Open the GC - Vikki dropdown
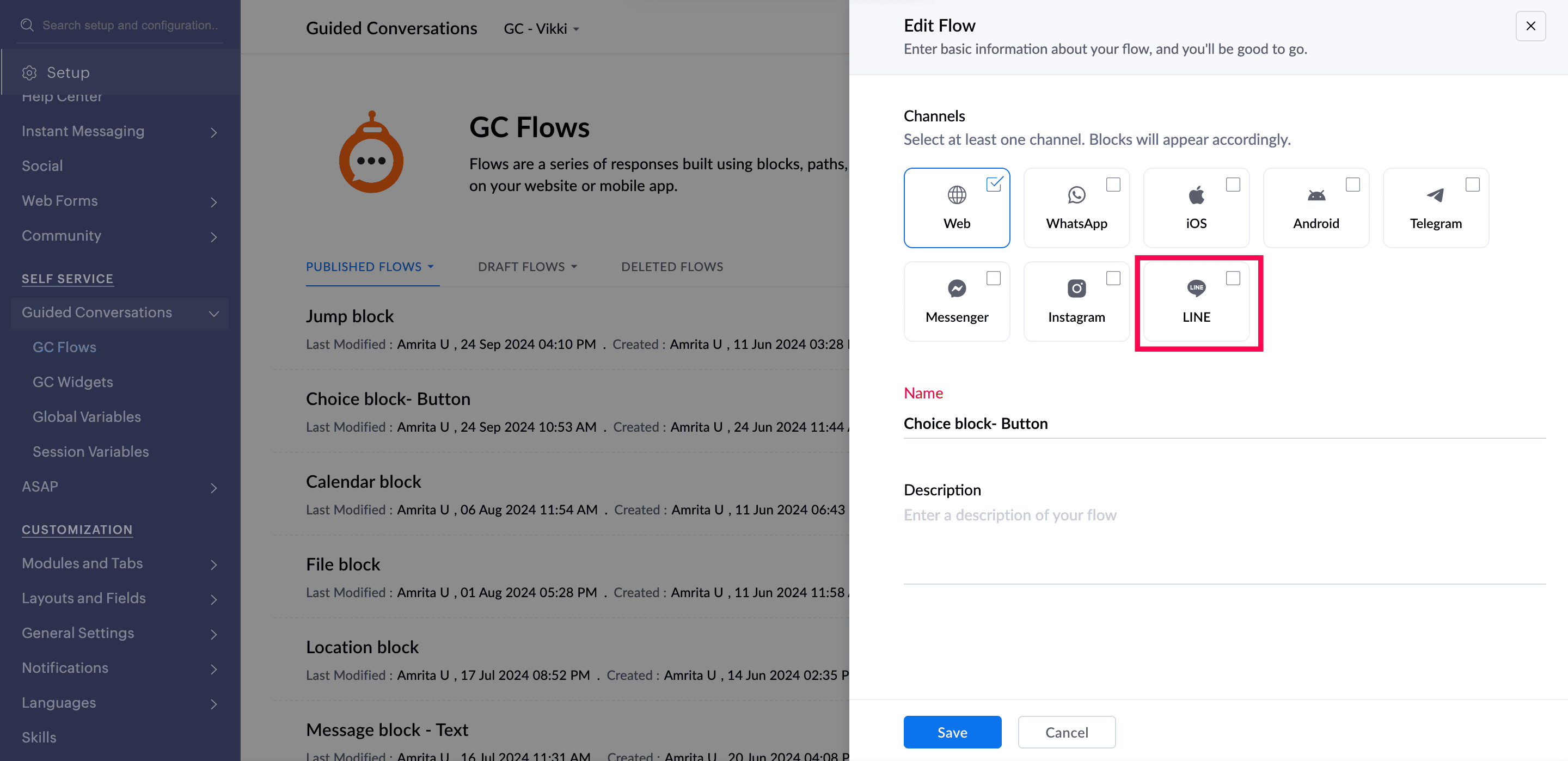1568x761 pixels. [x=541, y=29]
